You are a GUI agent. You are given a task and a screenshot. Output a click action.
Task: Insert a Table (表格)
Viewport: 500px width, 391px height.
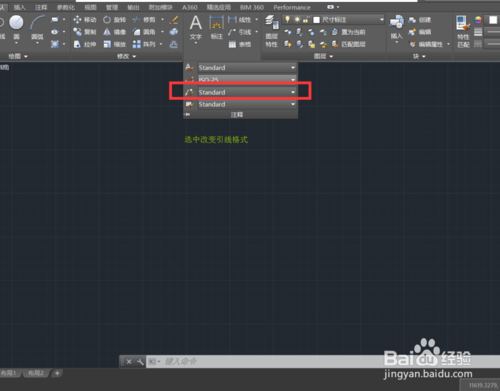click(239, 44)
